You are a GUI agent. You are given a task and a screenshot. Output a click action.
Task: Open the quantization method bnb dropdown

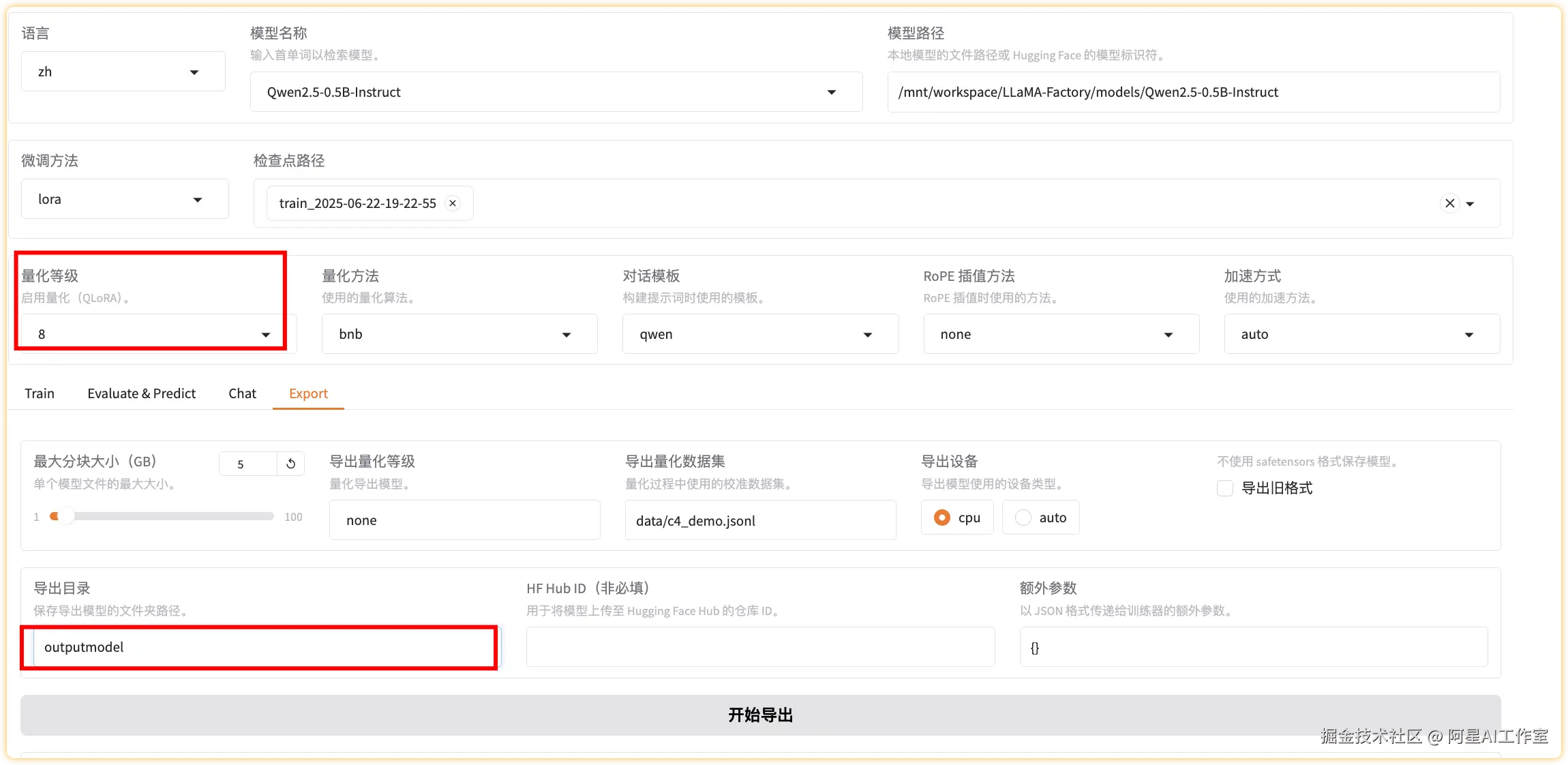coord(566,334)
